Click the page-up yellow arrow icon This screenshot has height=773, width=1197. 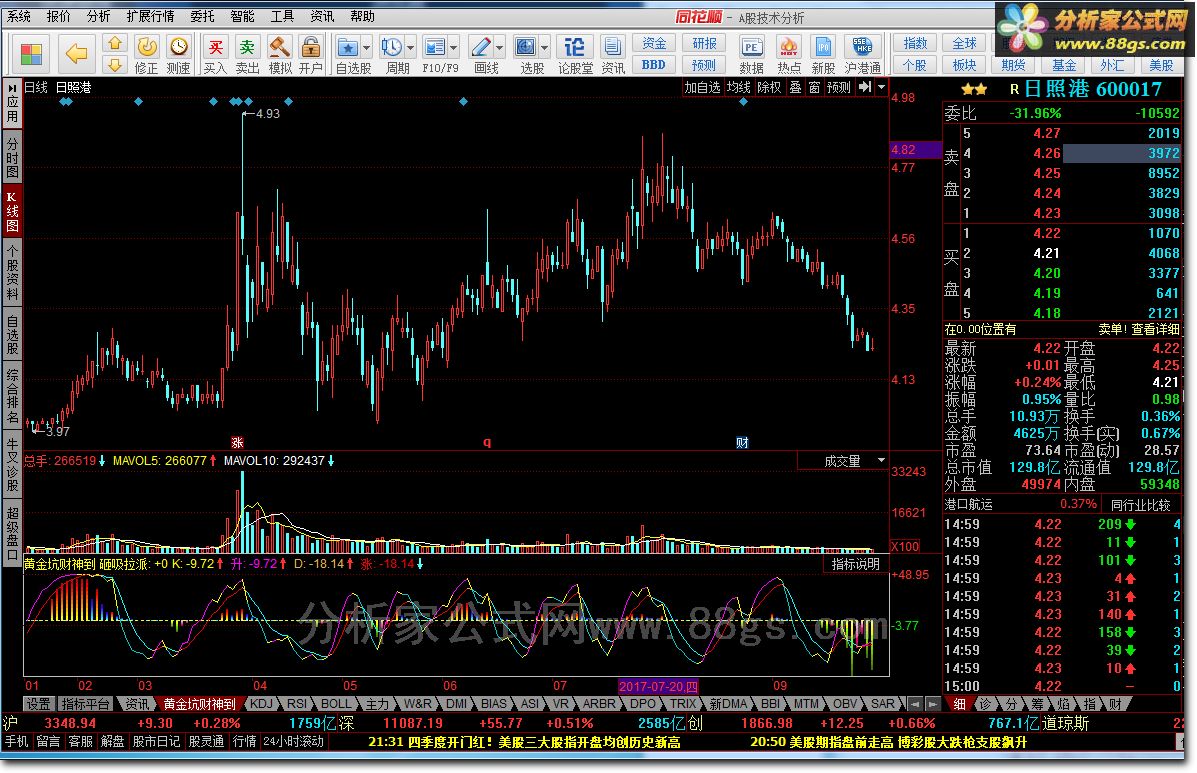pos(115,43)
